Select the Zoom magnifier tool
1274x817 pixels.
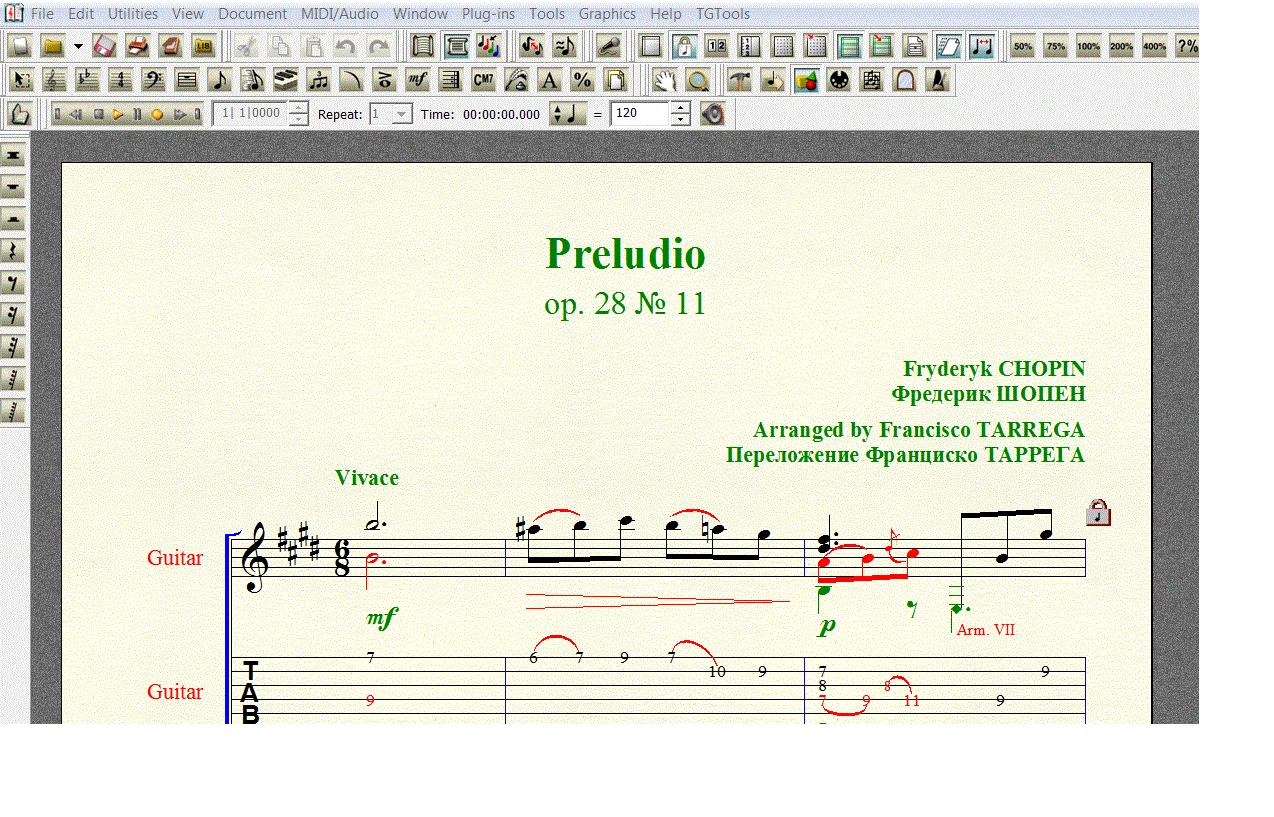coord(698,81)
